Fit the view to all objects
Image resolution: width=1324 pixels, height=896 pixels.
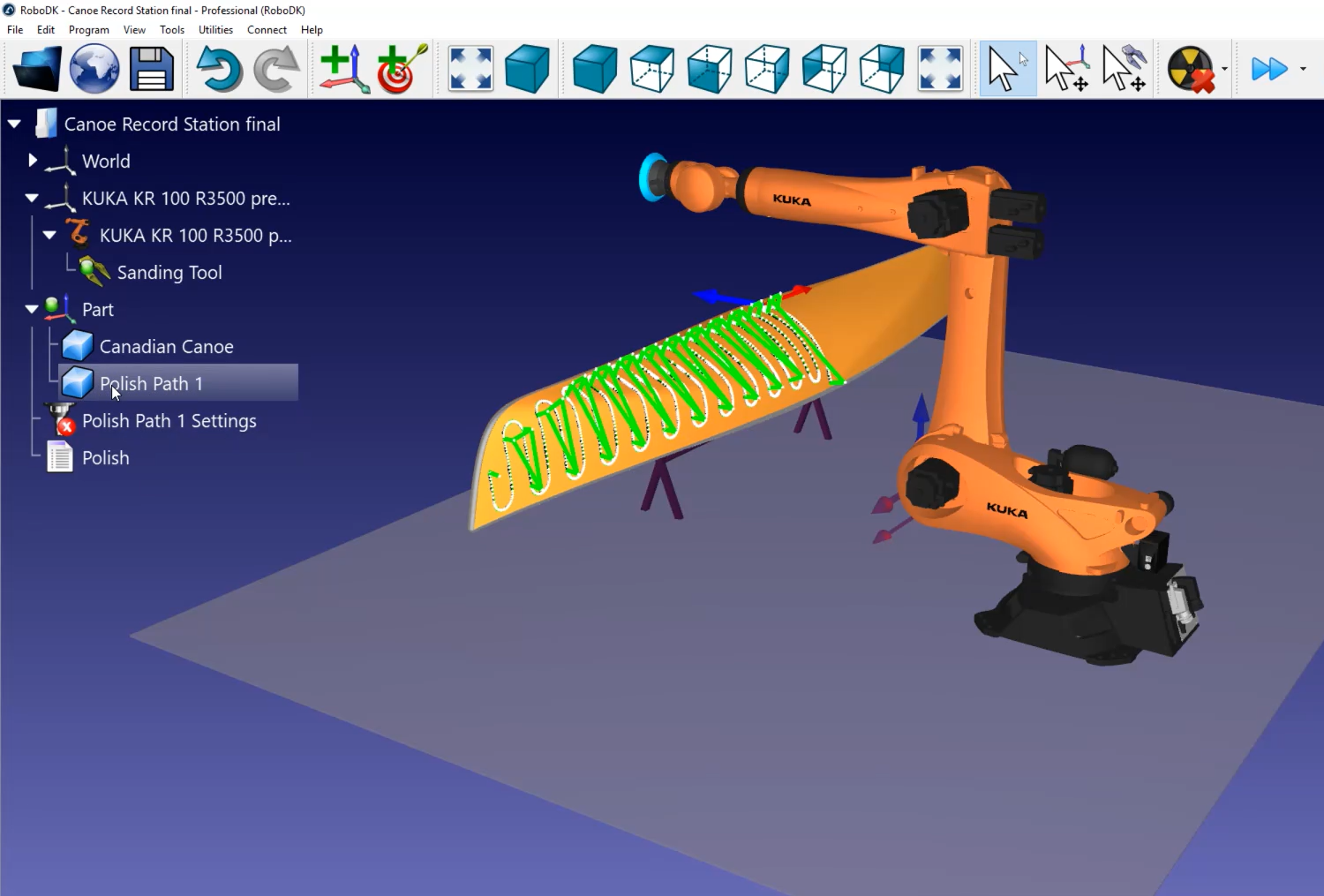click(470, 68)
